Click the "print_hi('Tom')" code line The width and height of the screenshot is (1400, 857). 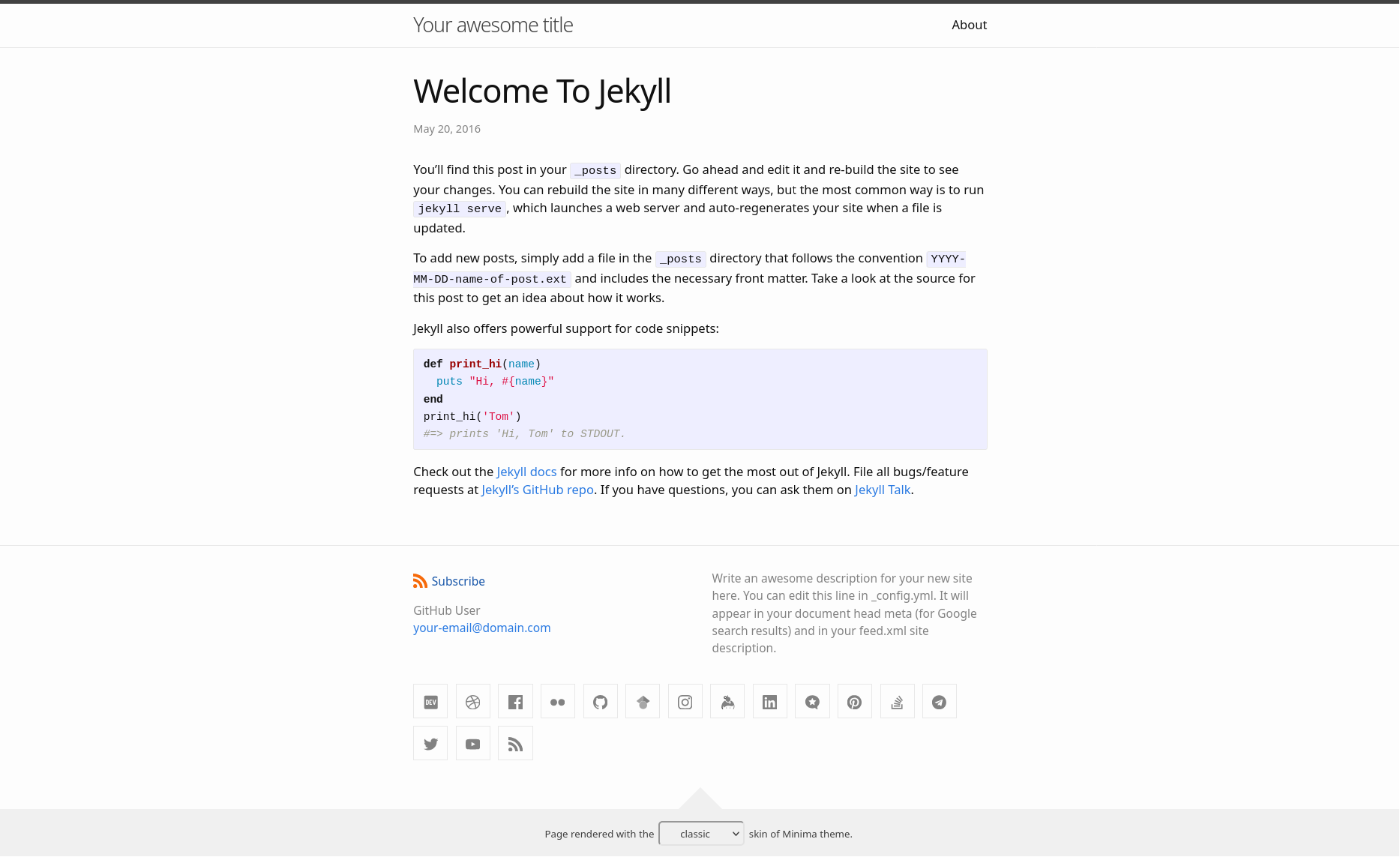coord(472,417)
